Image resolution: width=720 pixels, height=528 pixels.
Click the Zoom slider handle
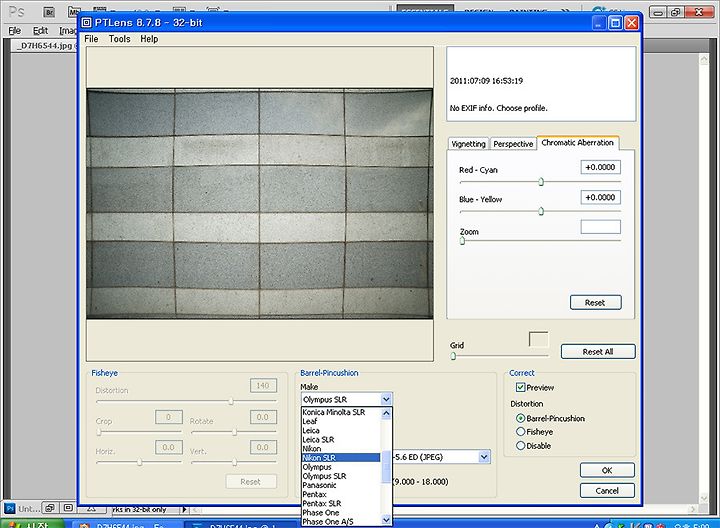[462, 241]
